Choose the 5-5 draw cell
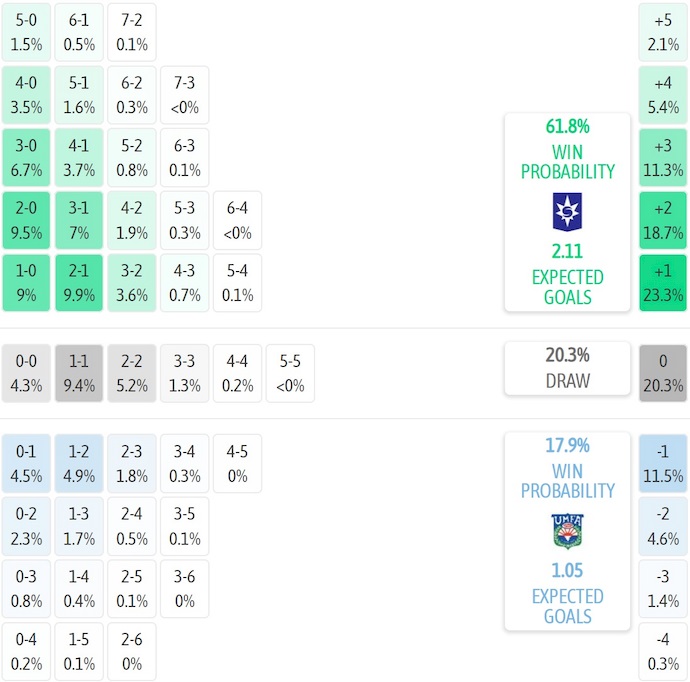This screenshot has width=690, height=682. point(289,374)
